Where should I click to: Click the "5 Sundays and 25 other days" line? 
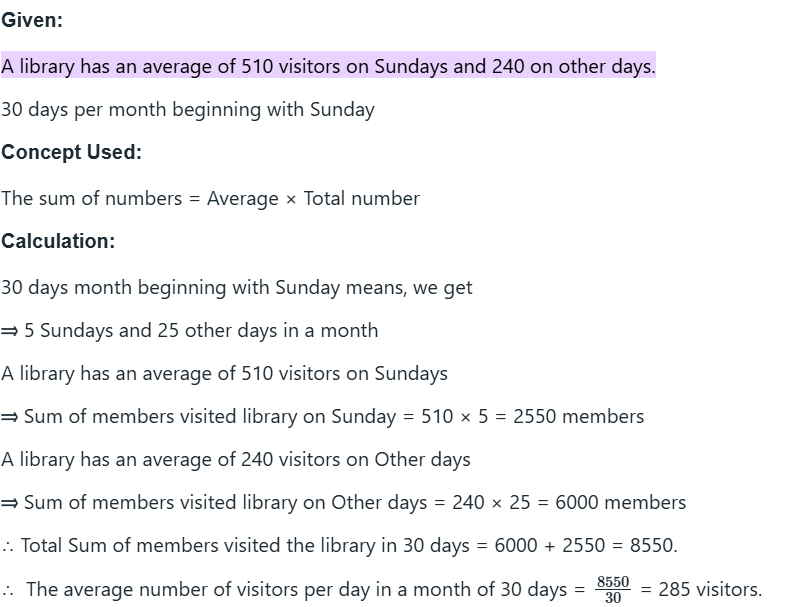pos(200,331)
